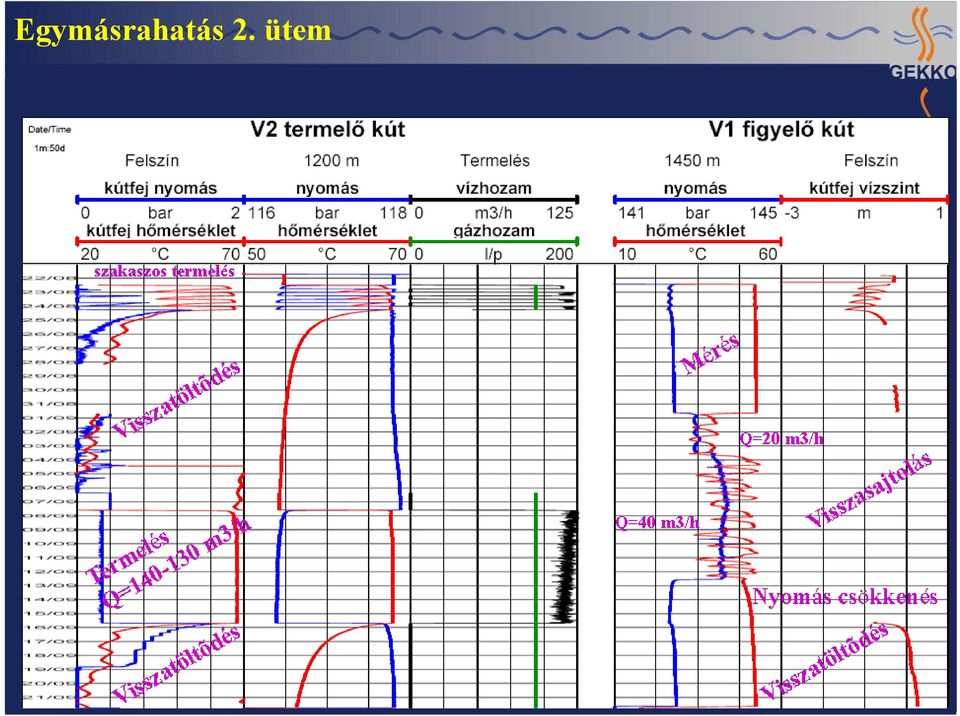Click the 'Nyomás csökkenés' annotation
This screenshot has width=960, height=716.
click(844, 596)
